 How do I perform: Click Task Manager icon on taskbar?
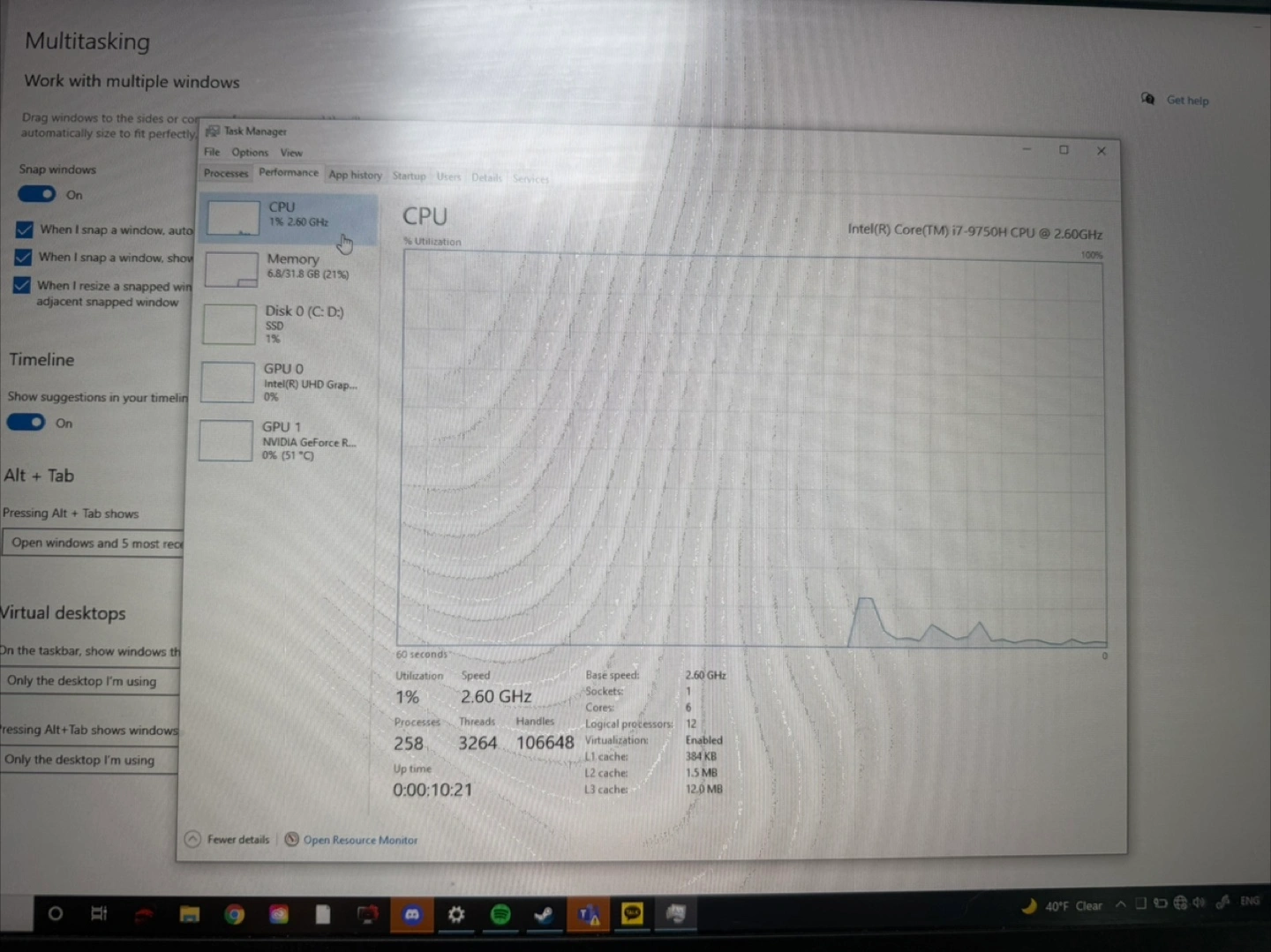click(676, 914)
